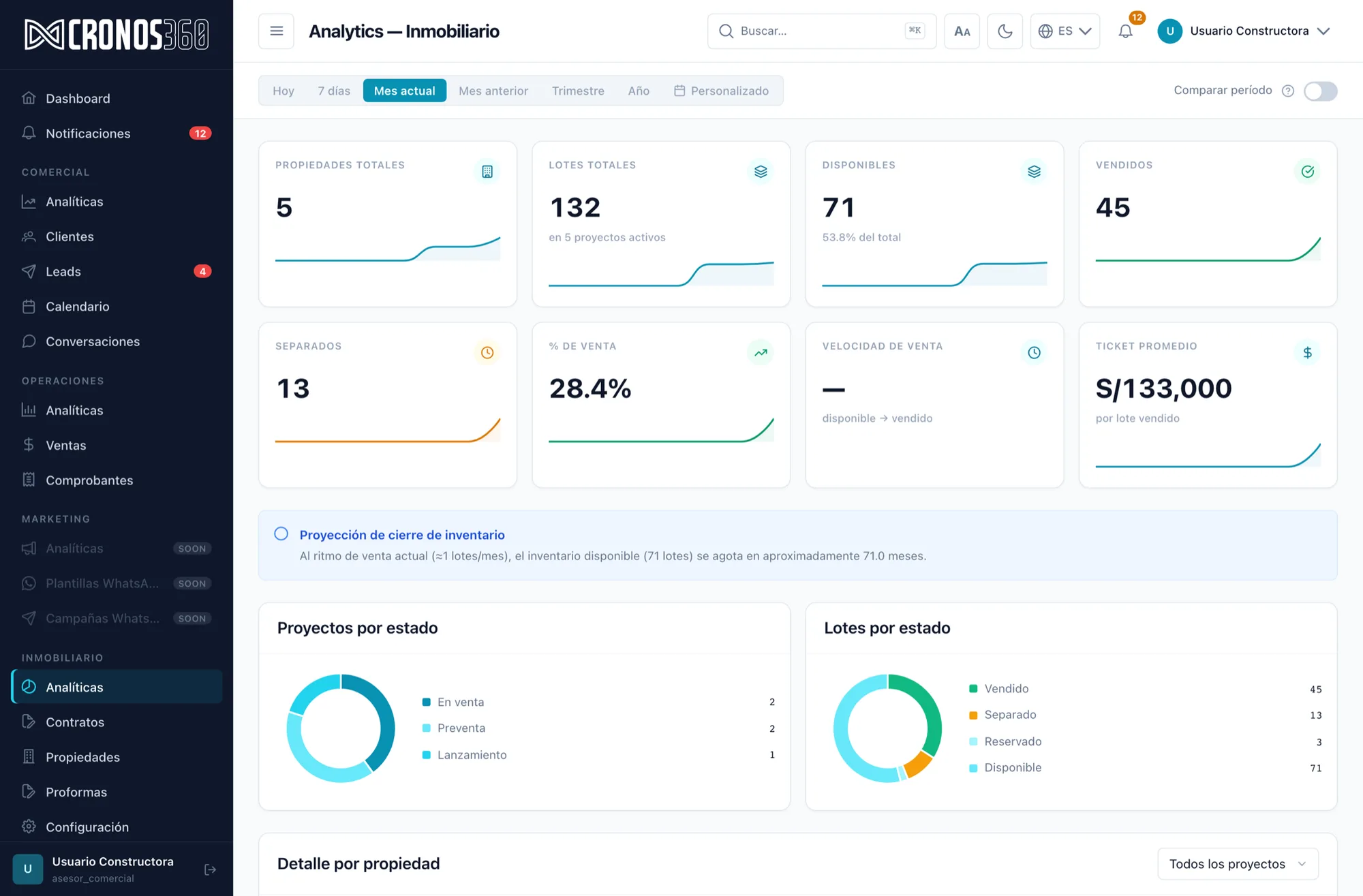The height and width of the screenshot is (896, 1363).
Task: Click the trending-up icon on the % de Venta card
Action: point(761,352)
